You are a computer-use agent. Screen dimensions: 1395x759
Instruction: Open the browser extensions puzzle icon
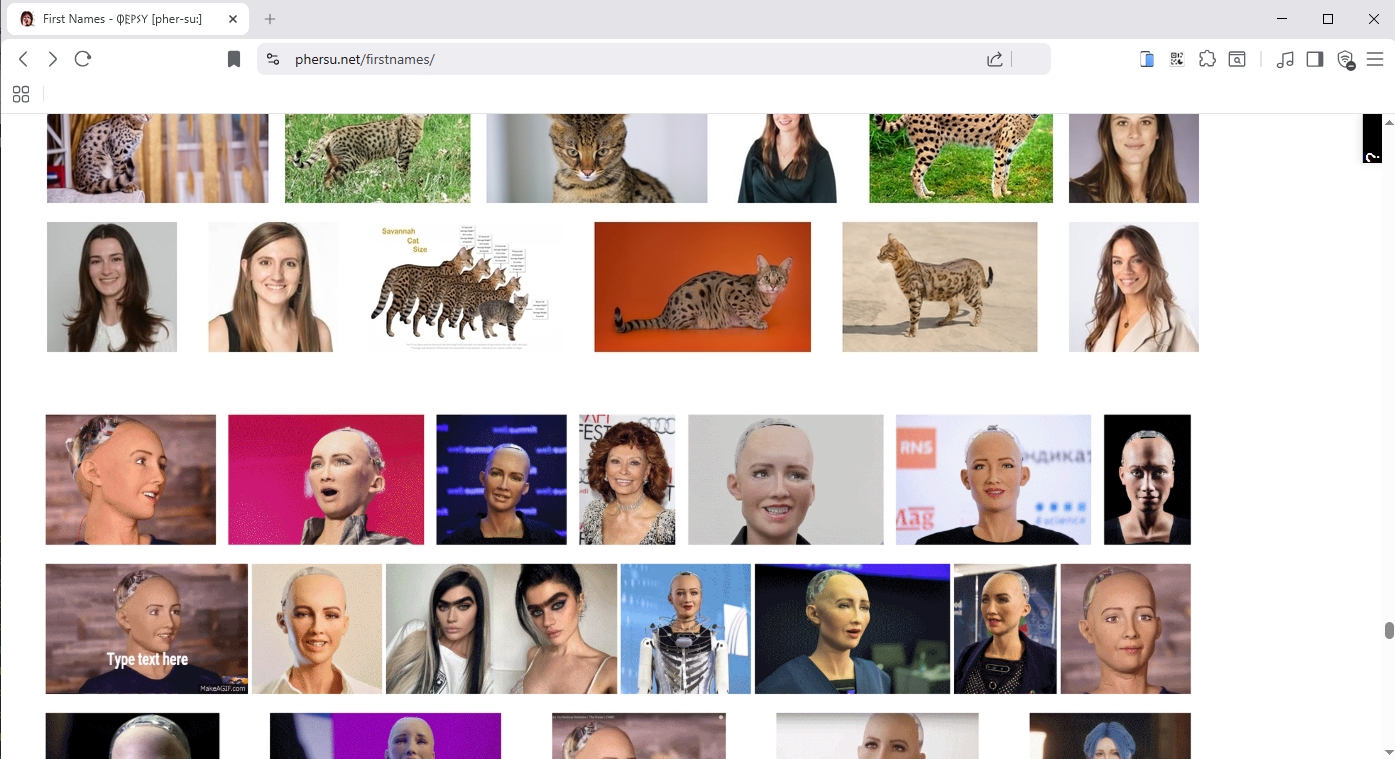tap(1207, 59)
